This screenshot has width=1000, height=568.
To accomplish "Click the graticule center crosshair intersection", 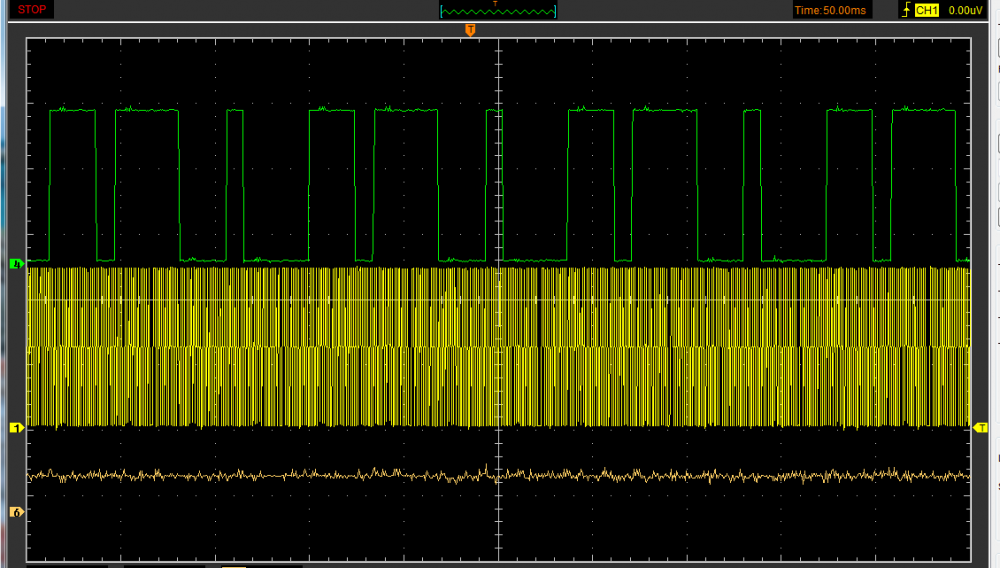I will pyautogui.click(x=498, y=299).
